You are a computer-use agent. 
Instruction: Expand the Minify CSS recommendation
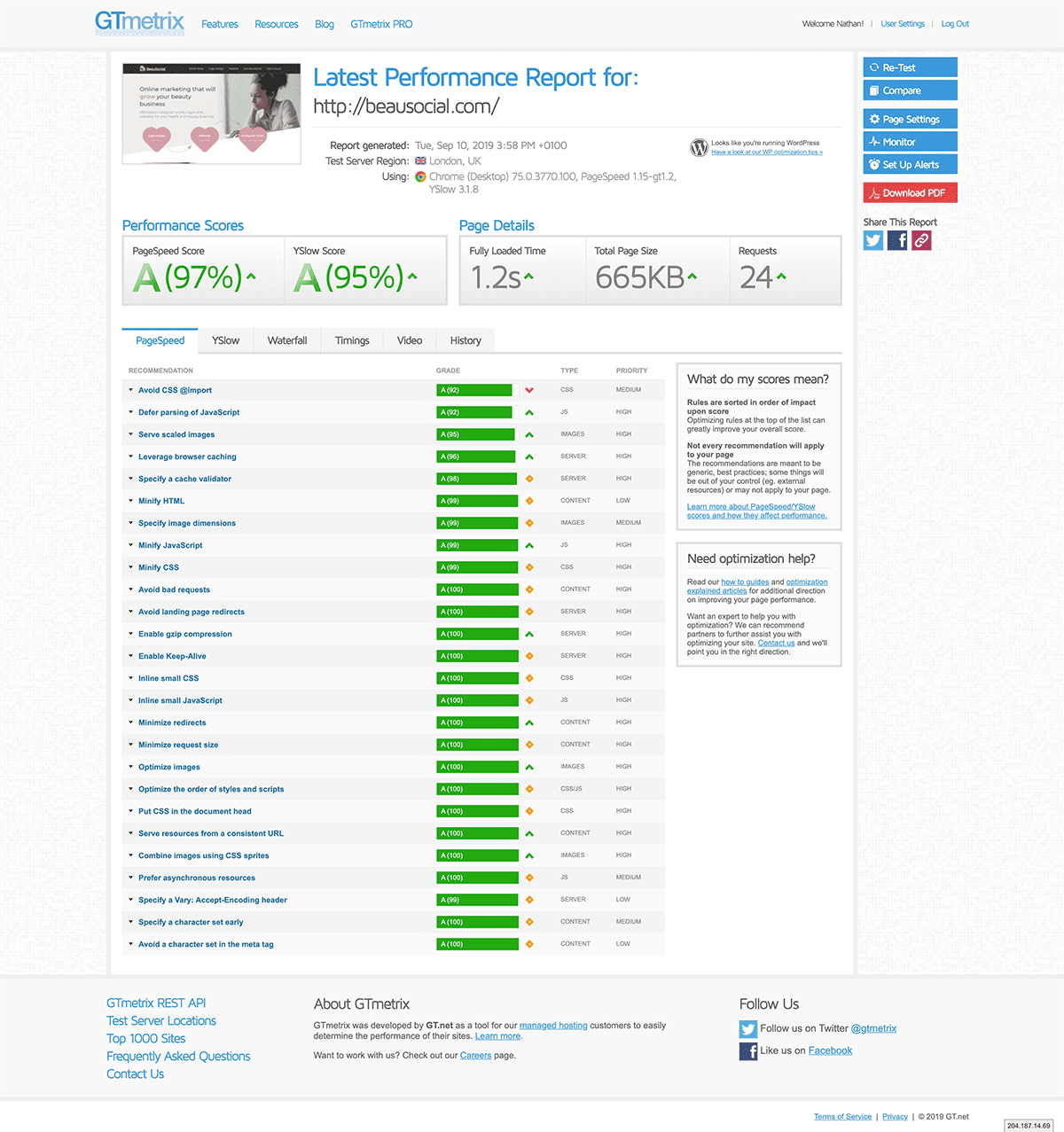tap(159, 567)
